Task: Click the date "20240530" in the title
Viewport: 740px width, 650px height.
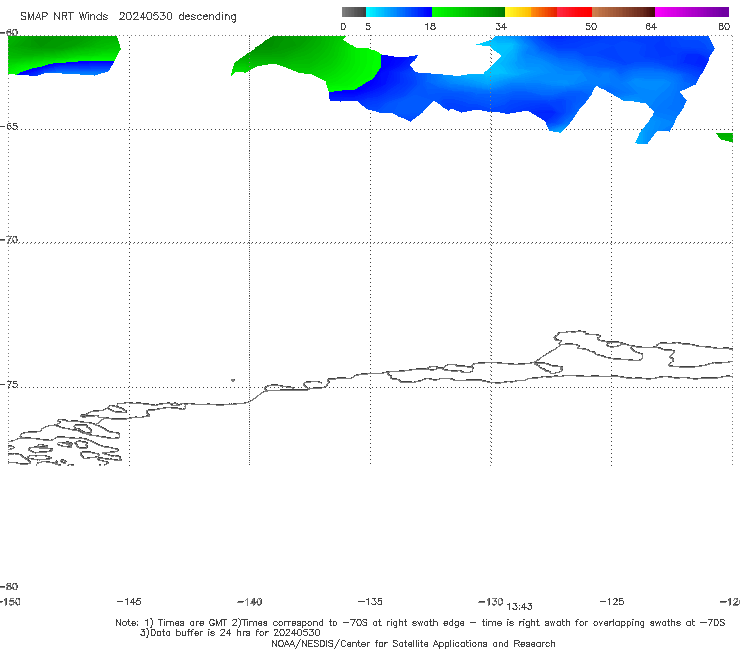Action: pos(145,16)
